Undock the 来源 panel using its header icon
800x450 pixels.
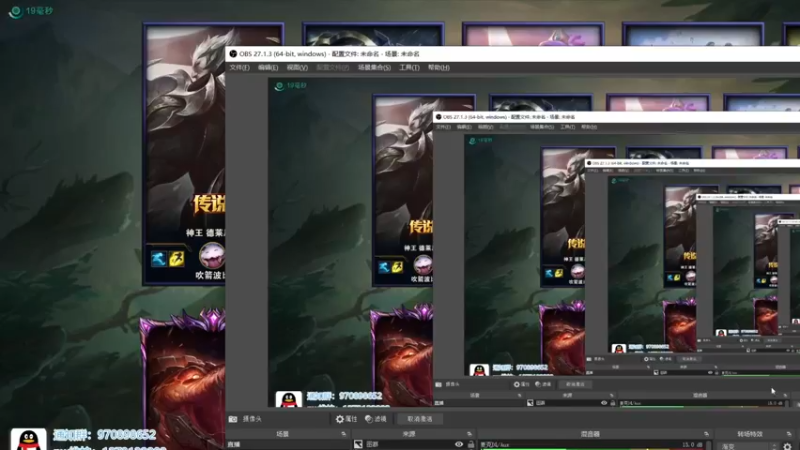coord(469,434)
